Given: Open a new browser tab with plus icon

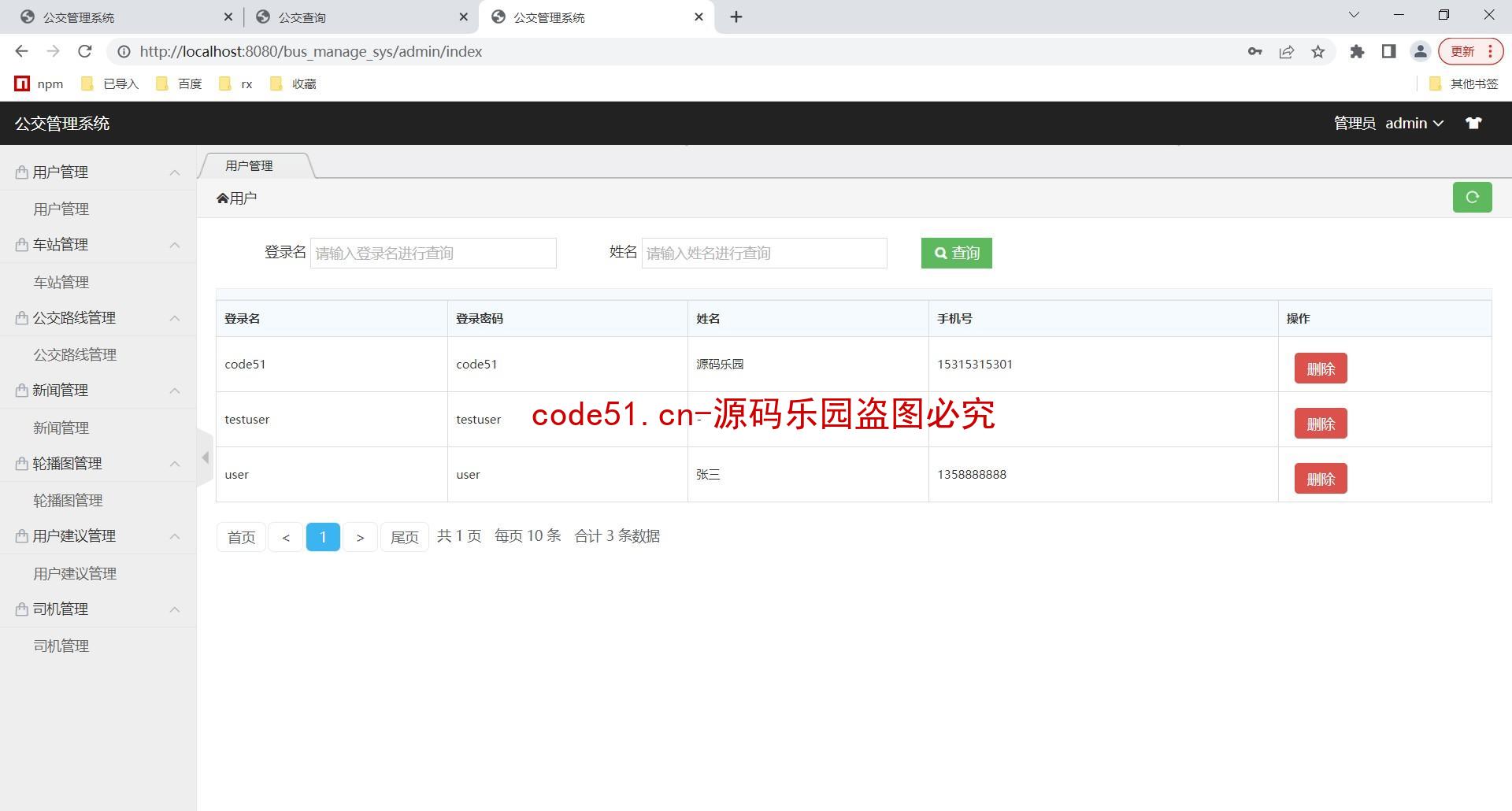Looking at the screenshot, I should pos(736,17).
